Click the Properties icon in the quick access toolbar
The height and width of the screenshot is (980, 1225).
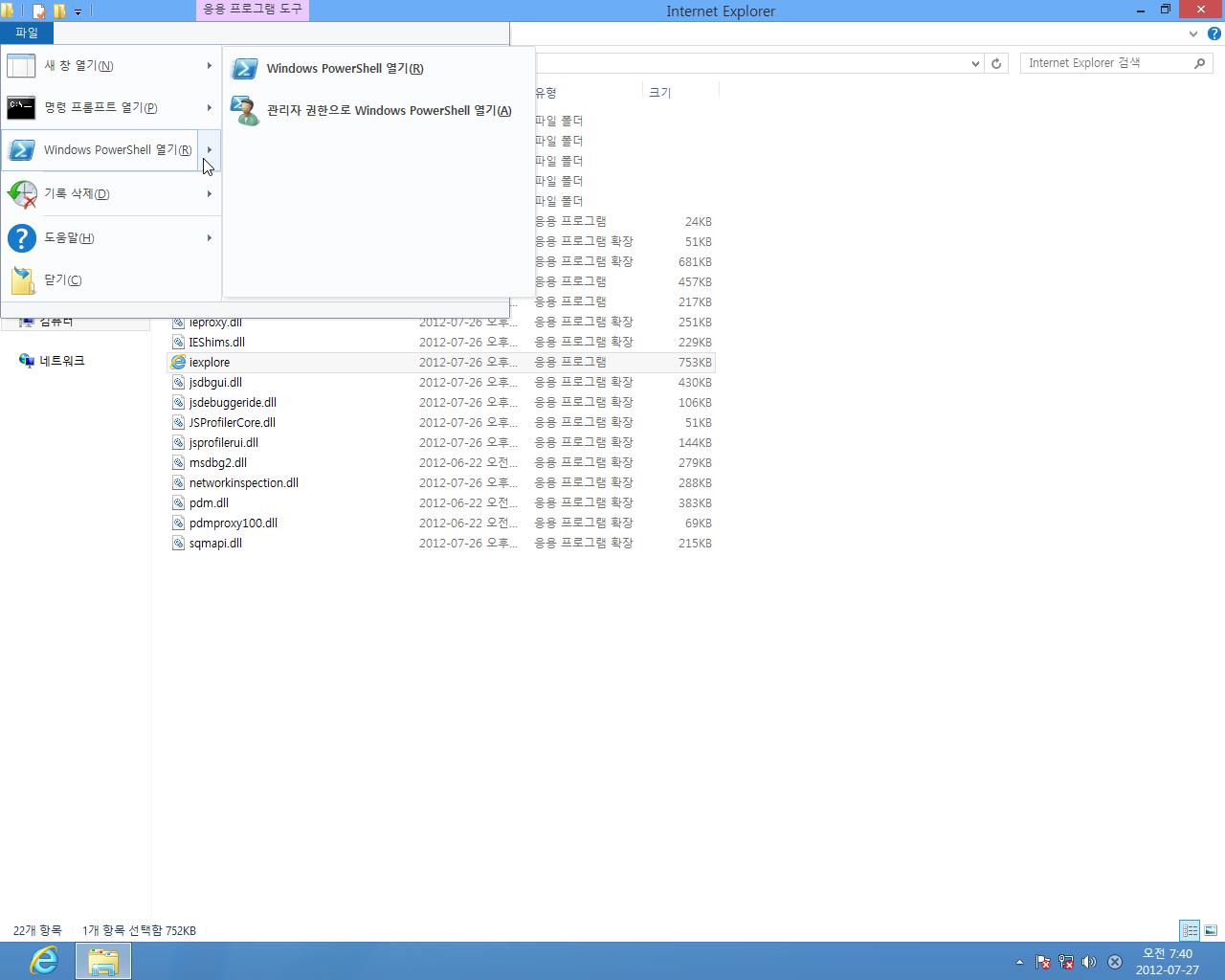(38, 11)
